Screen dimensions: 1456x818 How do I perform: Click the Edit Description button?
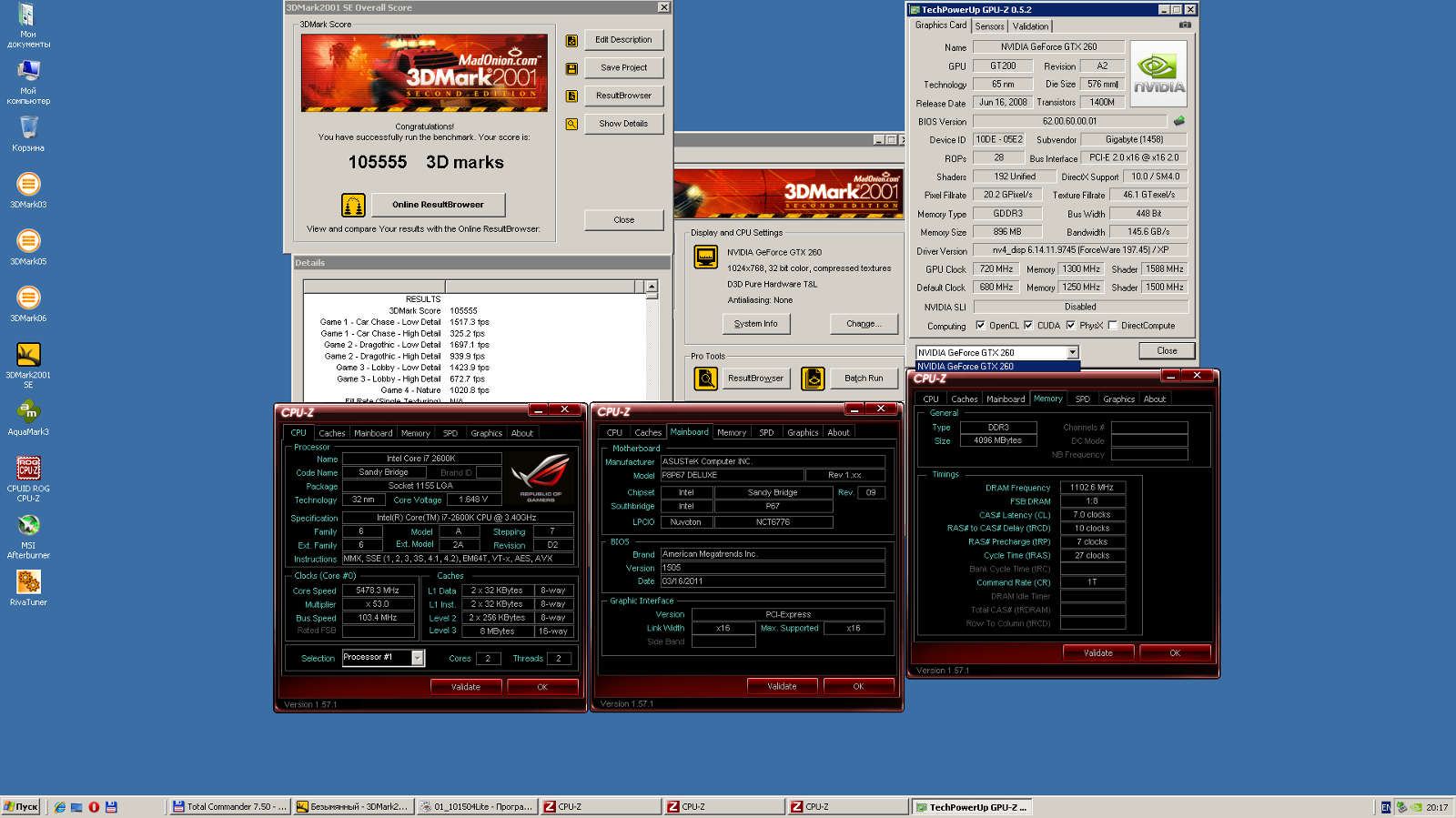click(623, 40)
